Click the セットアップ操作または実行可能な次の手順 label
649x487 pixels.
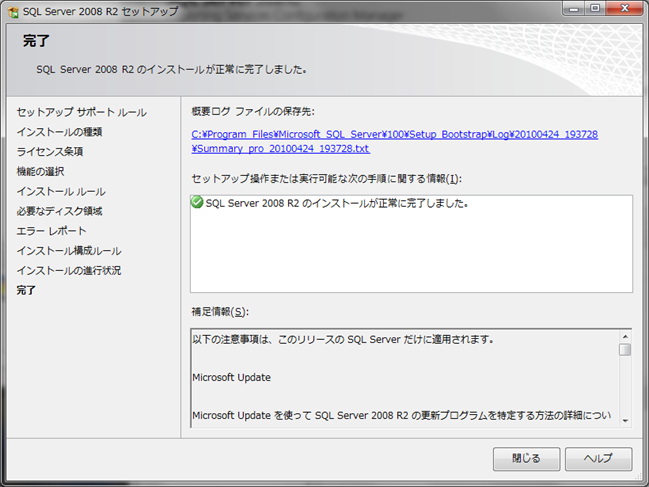point(327,179)
